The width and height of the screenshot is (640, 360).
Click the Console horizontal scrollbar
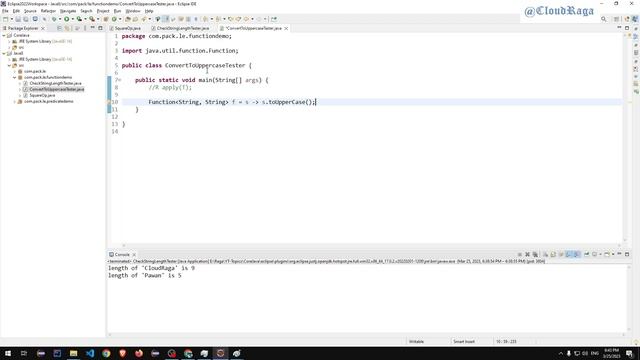(x=366, y=335)
